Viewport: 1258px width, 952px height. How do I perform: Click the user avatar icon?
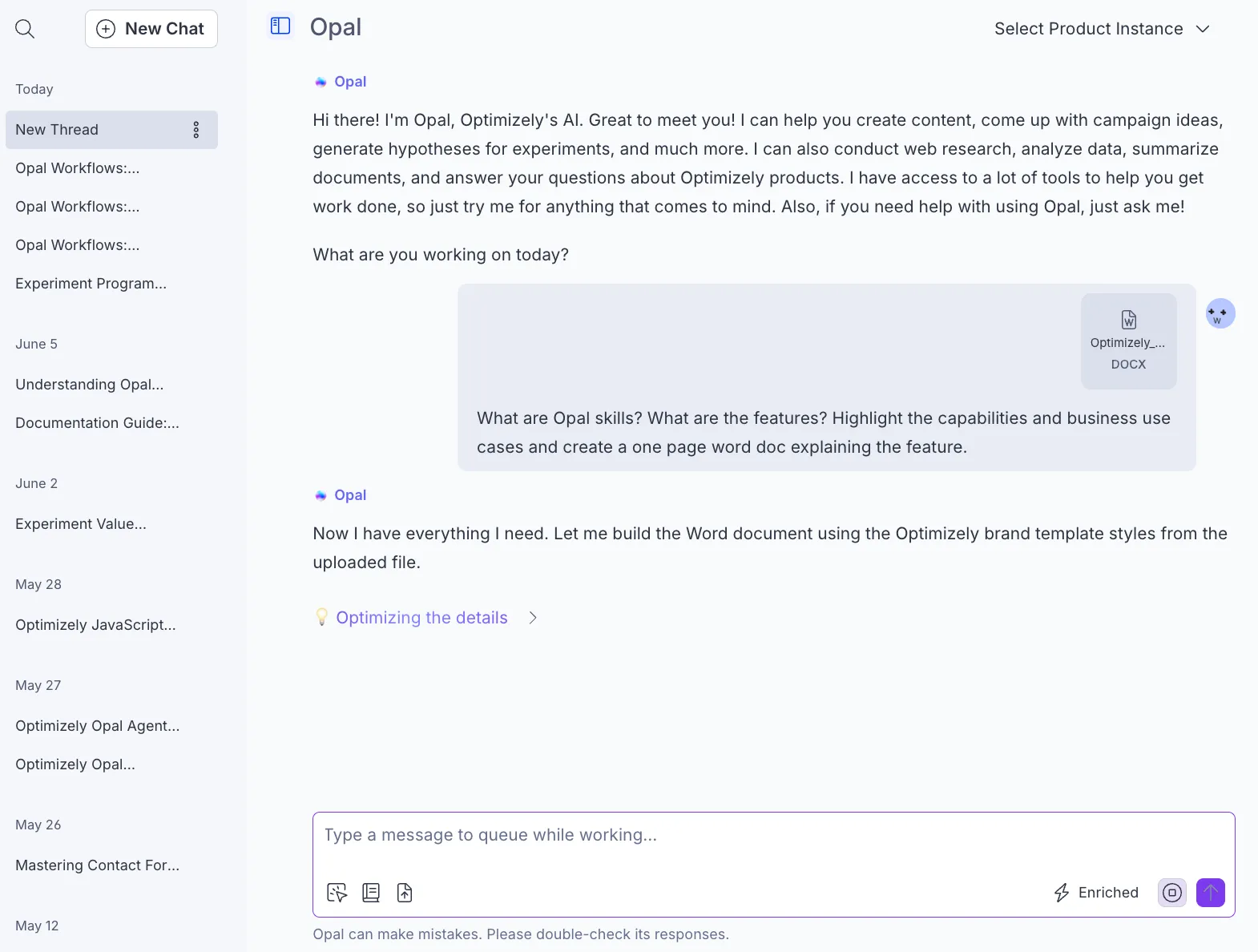tap(1220, 313)
